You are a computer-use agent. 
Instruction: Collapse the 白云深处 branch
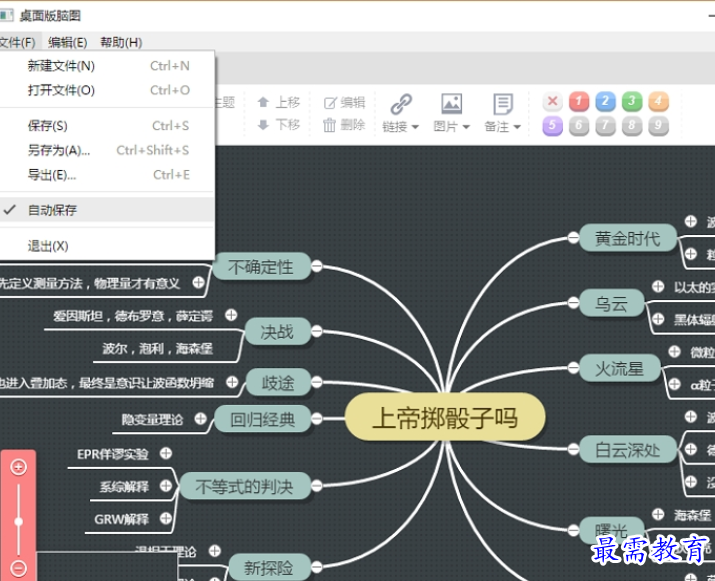[573, 449]
